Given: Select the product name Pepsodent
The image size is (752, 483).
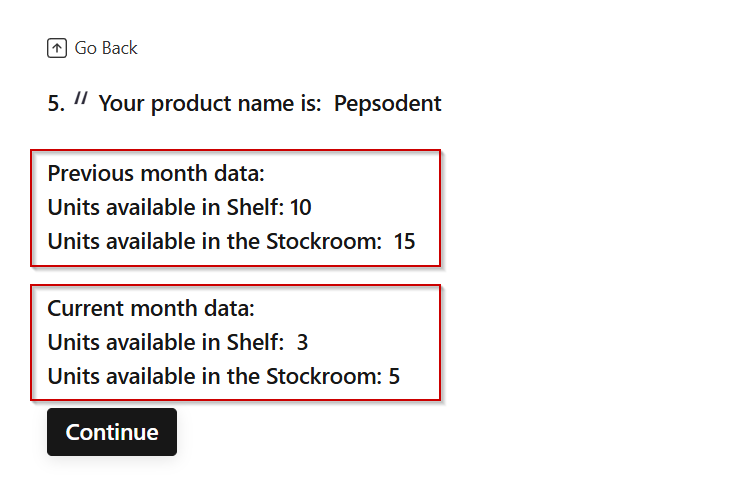Looking at the screenshot, I should pyautogui.click(x=388, y=104).
